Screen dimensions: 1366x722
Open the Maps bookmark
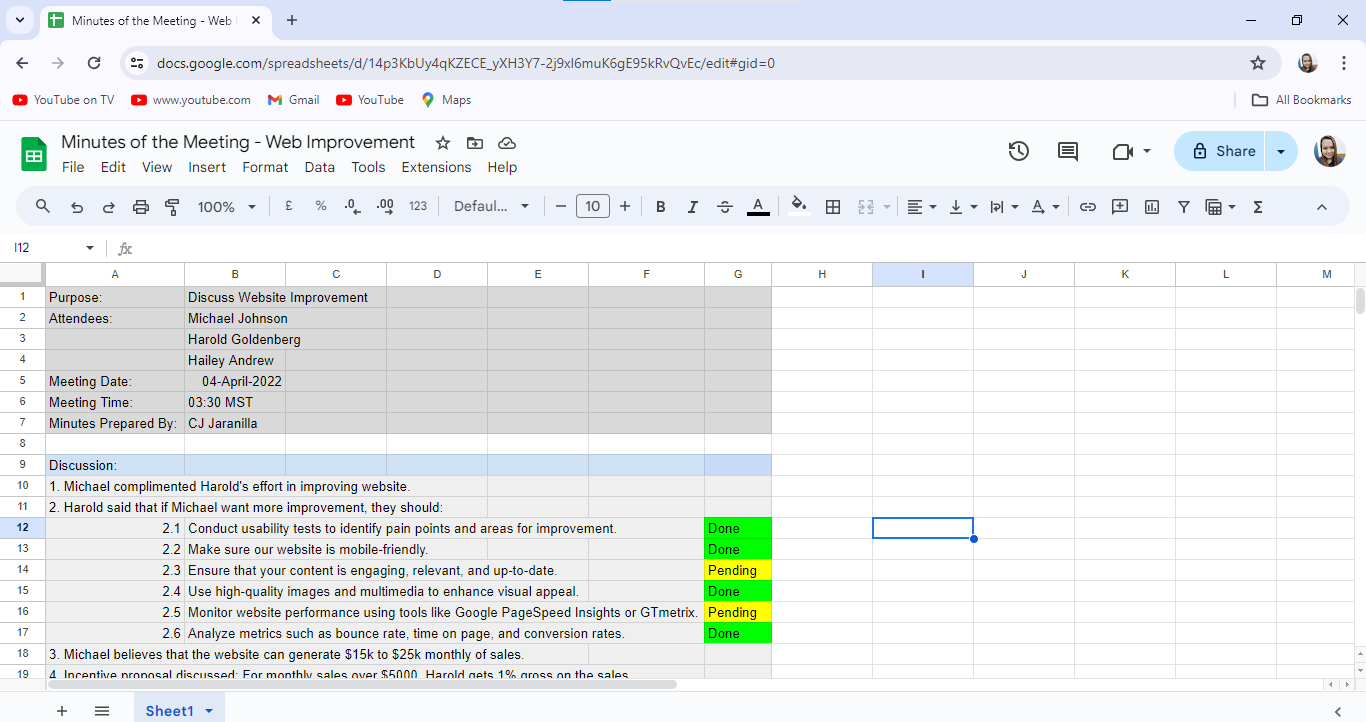pos(446,100)
